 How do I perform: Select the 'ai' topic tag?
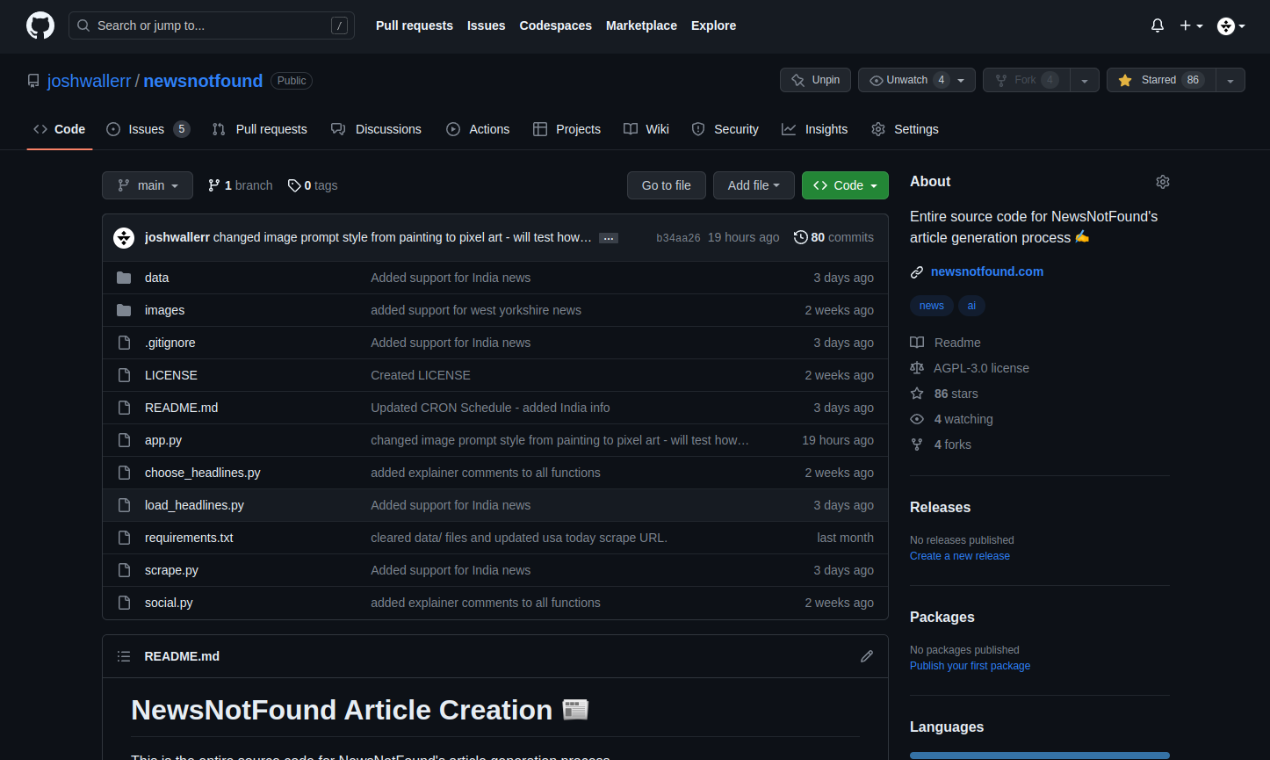click(x=971, y=306)
